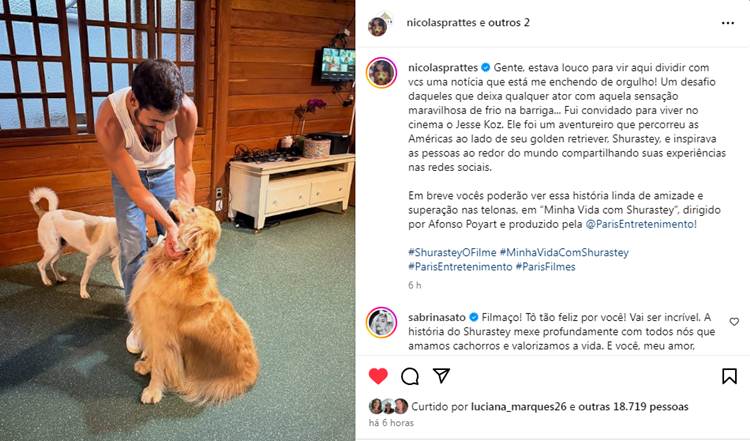Image resolution: width=750 pixels, height=441 pixels.
Task: View nicolasprattes story avatar beside caption
Action: point(381,73)
